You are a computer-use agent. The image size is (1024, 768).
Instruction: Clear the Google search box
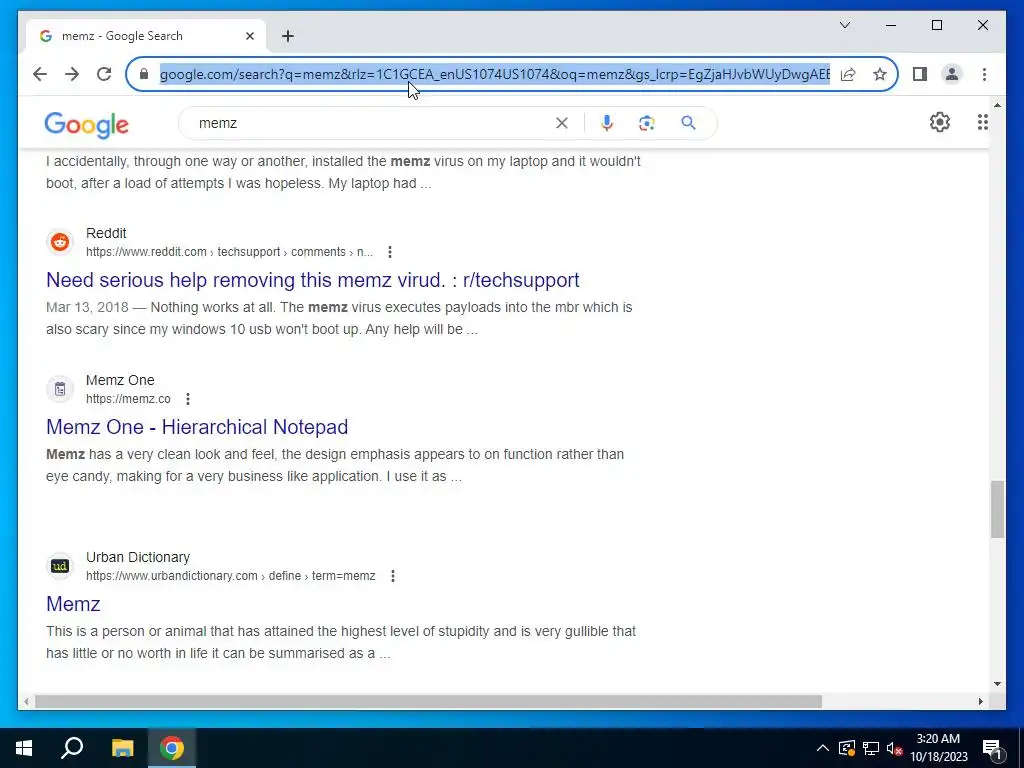(x=562, y=123)
